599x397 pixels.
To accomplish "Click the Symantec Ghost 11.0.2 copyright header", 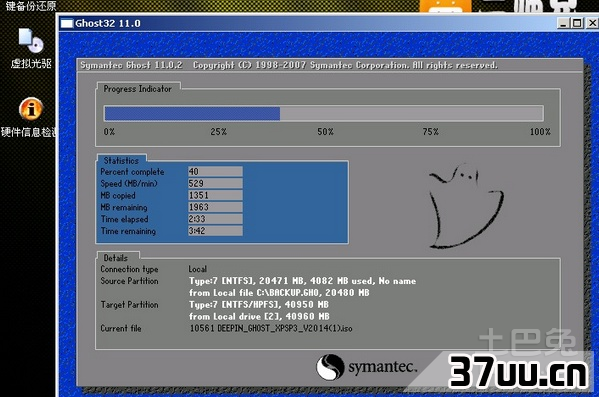I will pyautogui.click(x=289, y=65).
